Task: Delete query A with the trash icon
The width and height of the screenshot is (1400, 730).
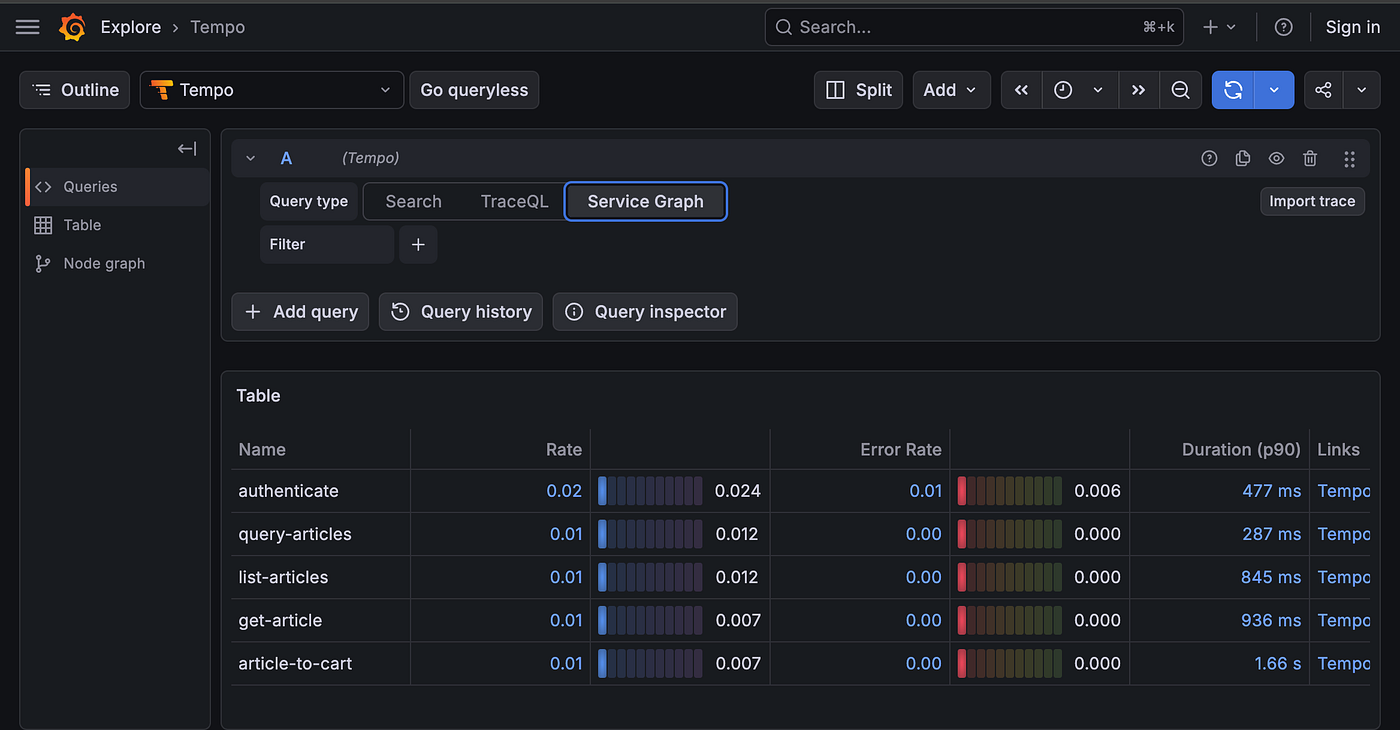Action: click(1310, 158)
